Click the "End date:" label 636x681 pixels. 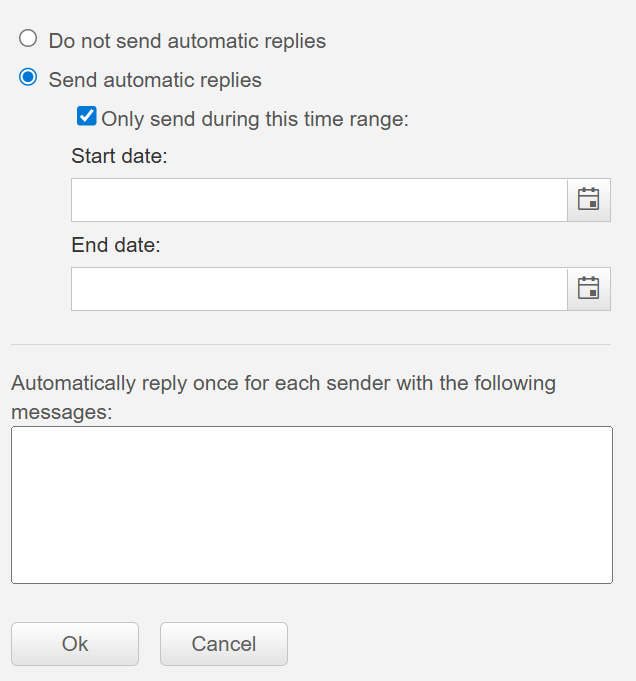point(116,245)
